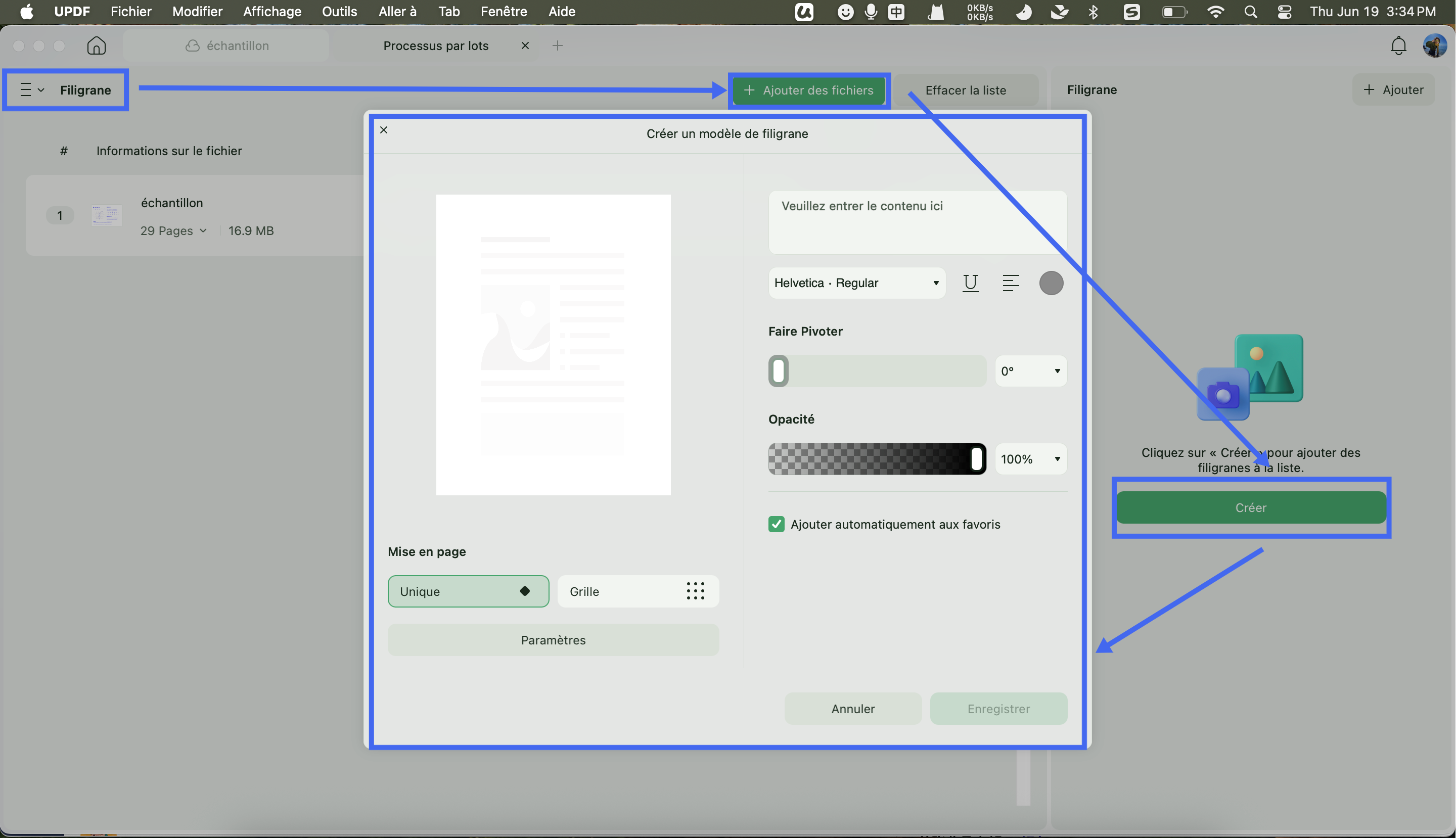The image size is (1456, 838).
Task: Expand the rotation angle 0° dropdown
Action: pyautogui.click(x=1030, y=371)
